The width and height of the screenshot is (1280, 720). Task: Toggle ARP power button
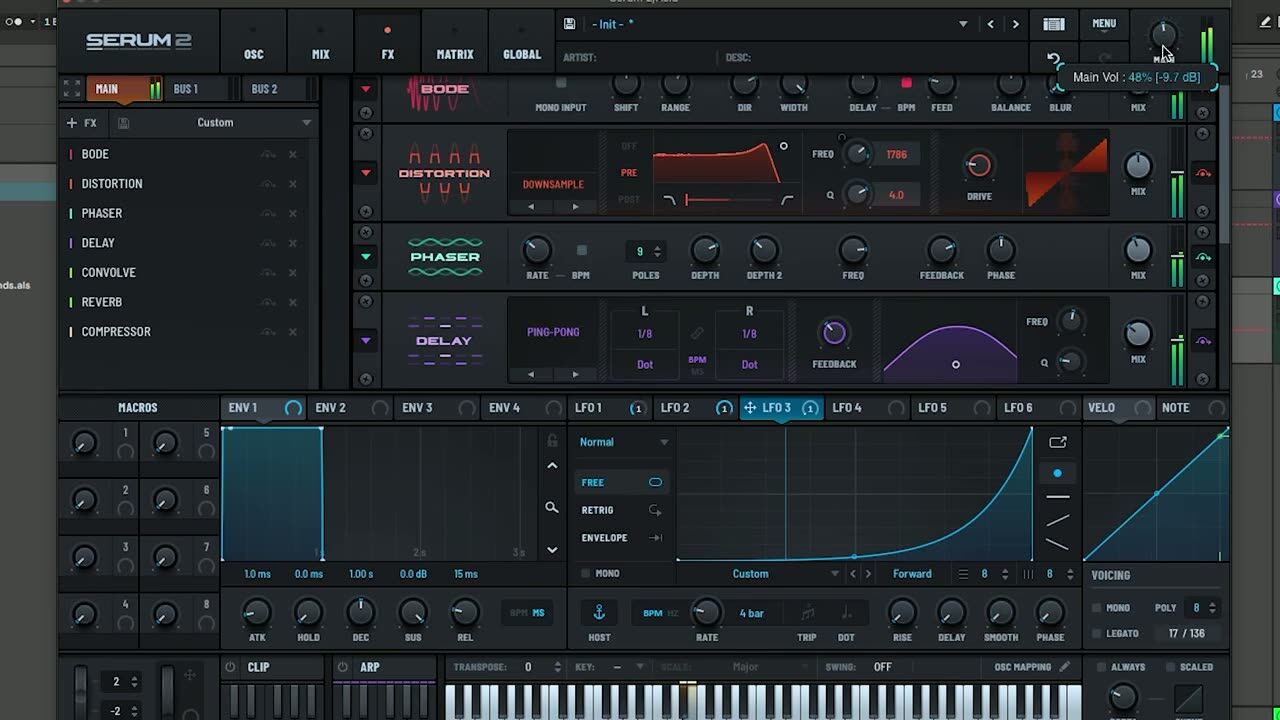[x=343, y=667]
